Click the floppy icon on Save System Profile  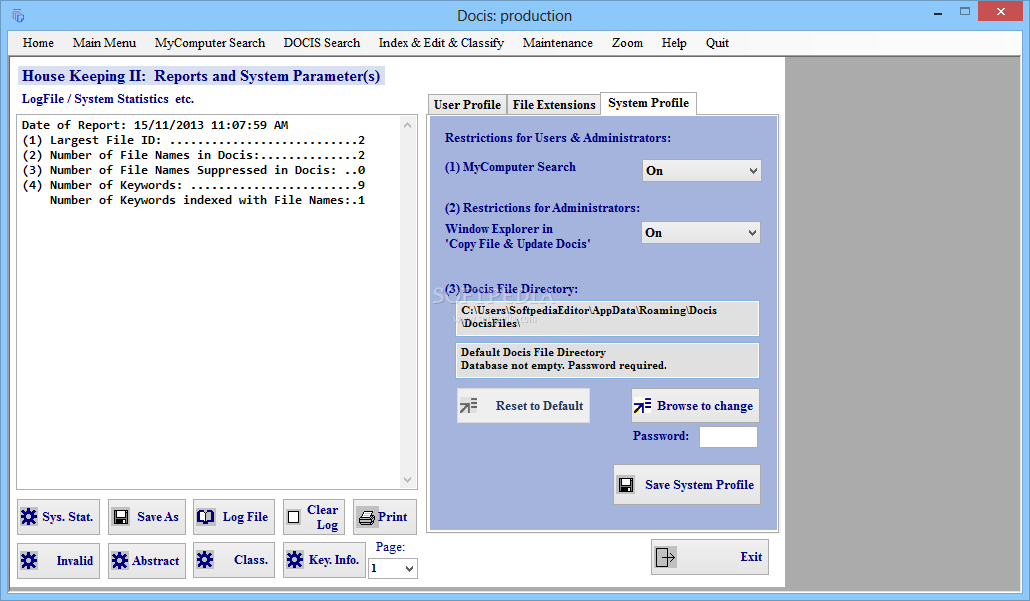[x=626, y=485]
